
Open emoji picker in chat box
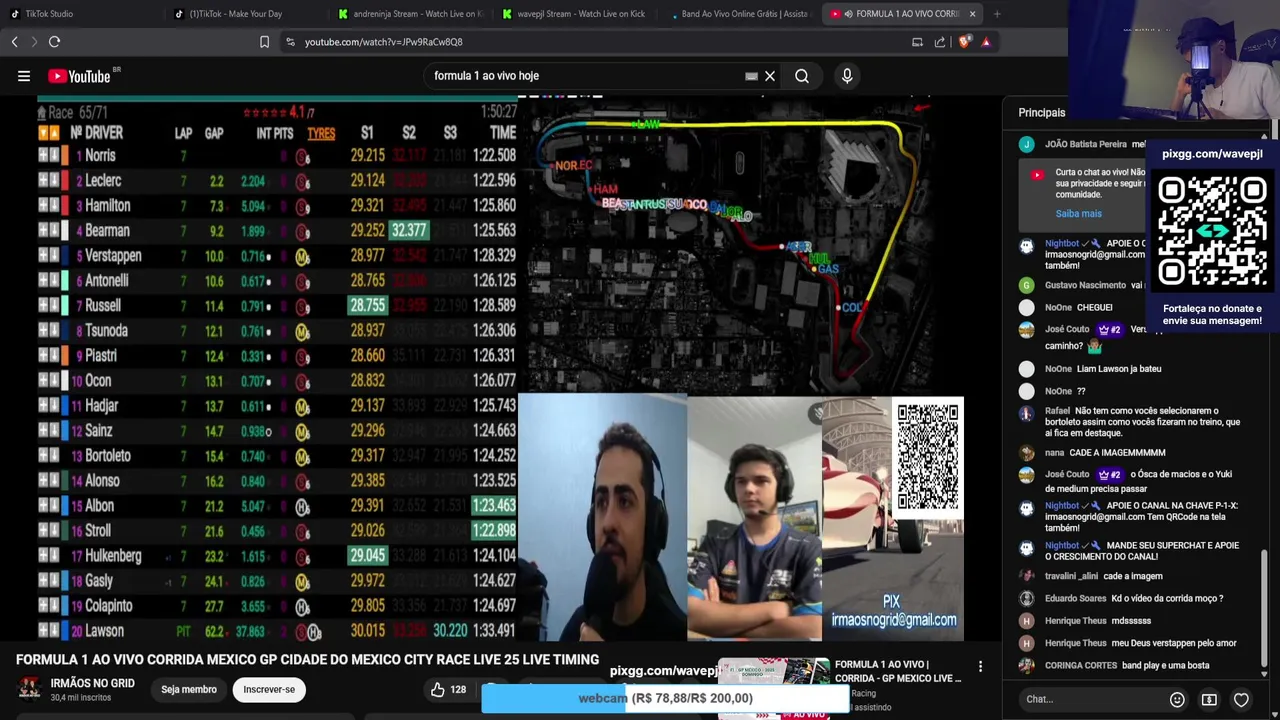1177,699
